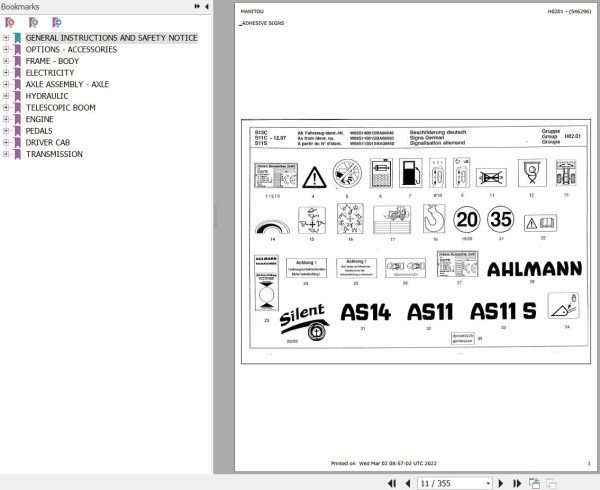This screenshot has width=600, height=490.
Task: Click the Bookmarks panel title
Action: 20,7
